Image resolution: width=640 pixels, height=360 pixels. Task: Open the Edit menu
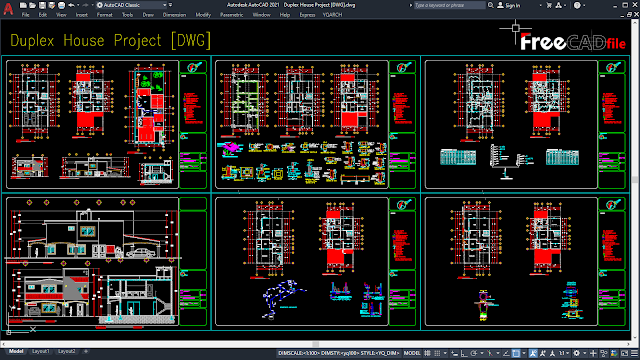[42, 15]
